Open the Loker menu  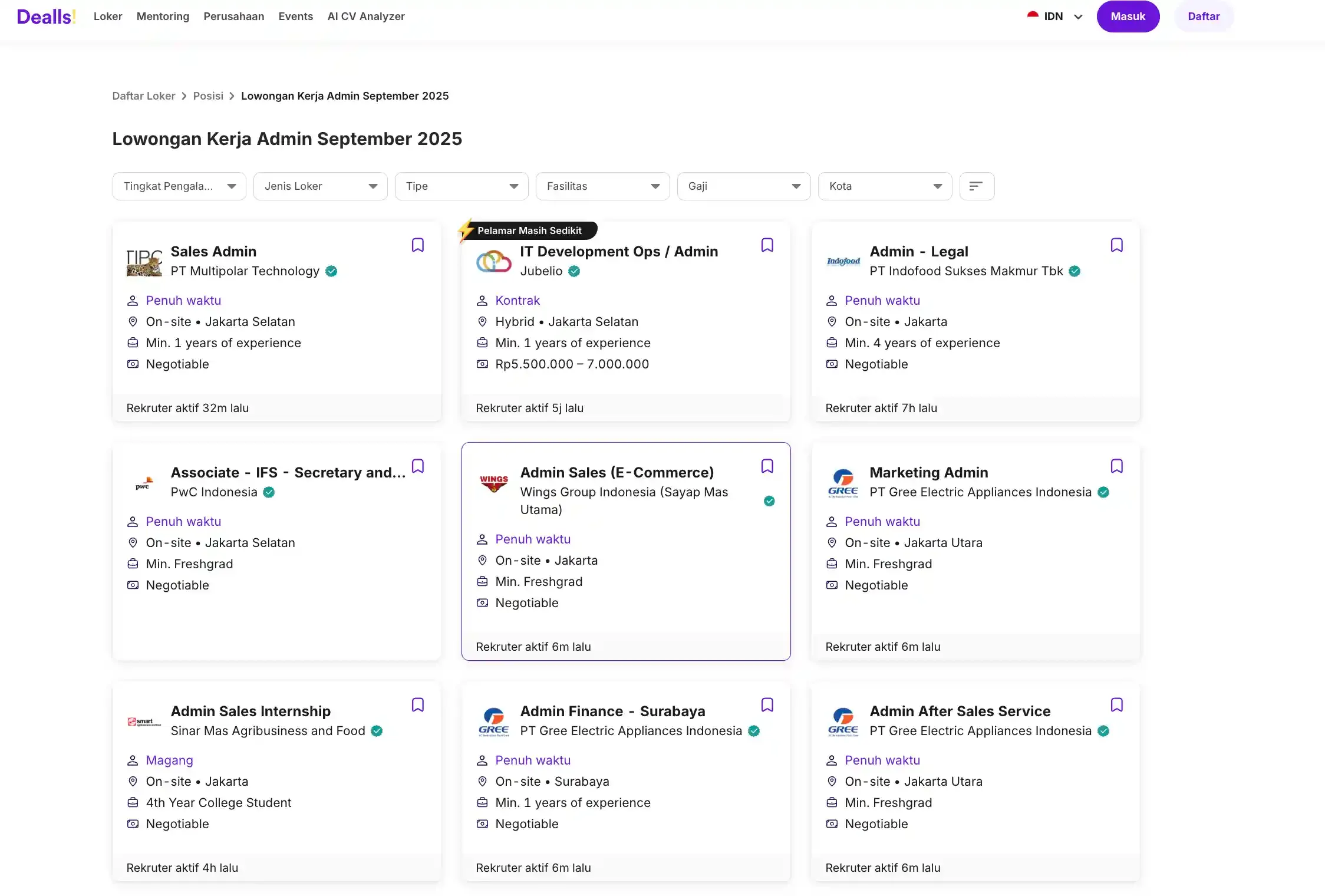pos(108,17)
